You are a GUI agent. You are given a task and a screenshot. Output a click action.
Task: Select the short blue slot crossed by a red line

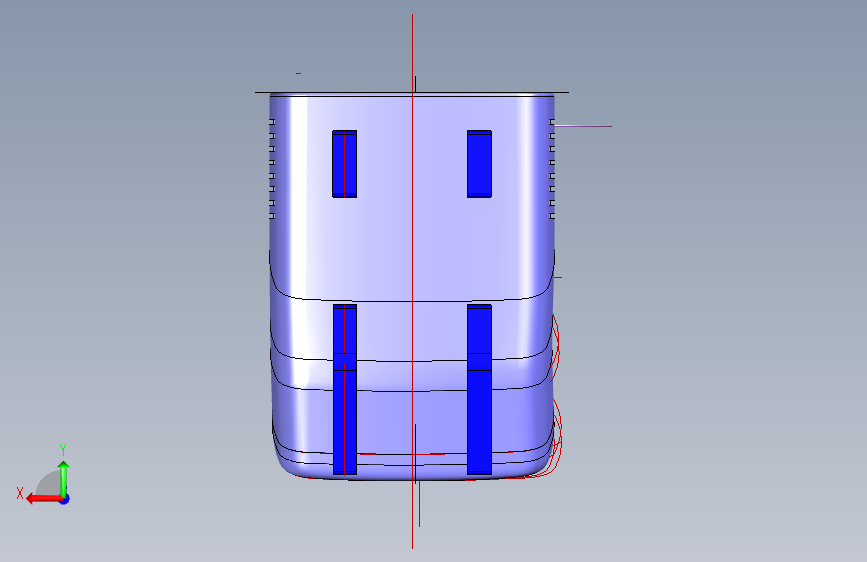tap(344, 164)
